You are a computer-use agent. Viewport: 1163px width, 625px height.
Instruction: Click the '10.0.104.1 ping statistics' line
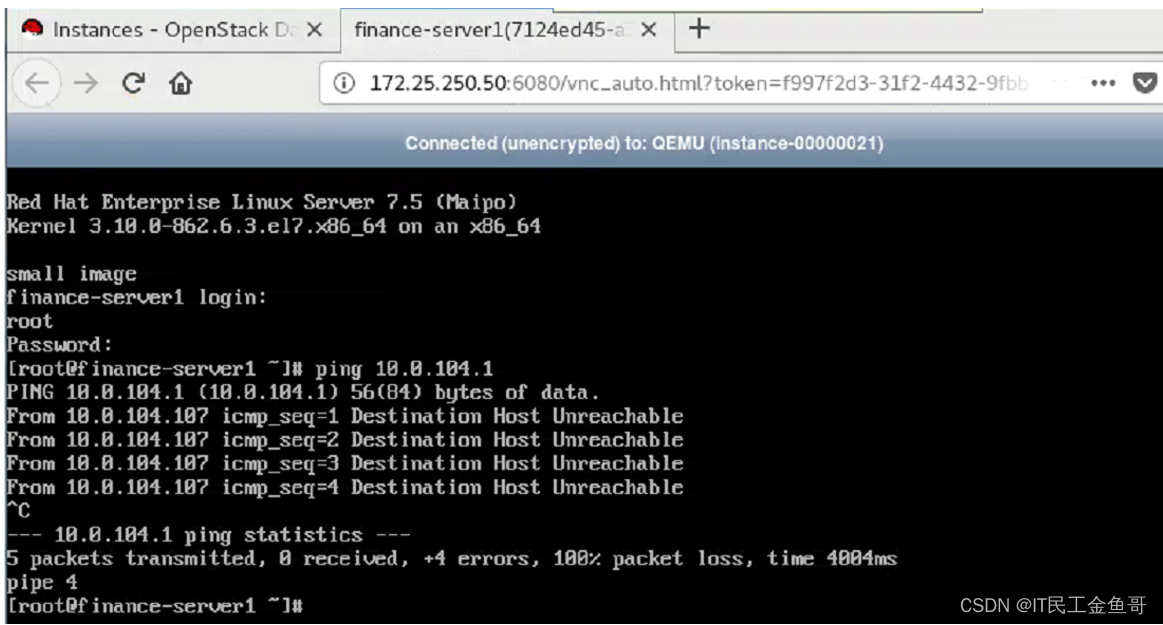coord(208,535)
